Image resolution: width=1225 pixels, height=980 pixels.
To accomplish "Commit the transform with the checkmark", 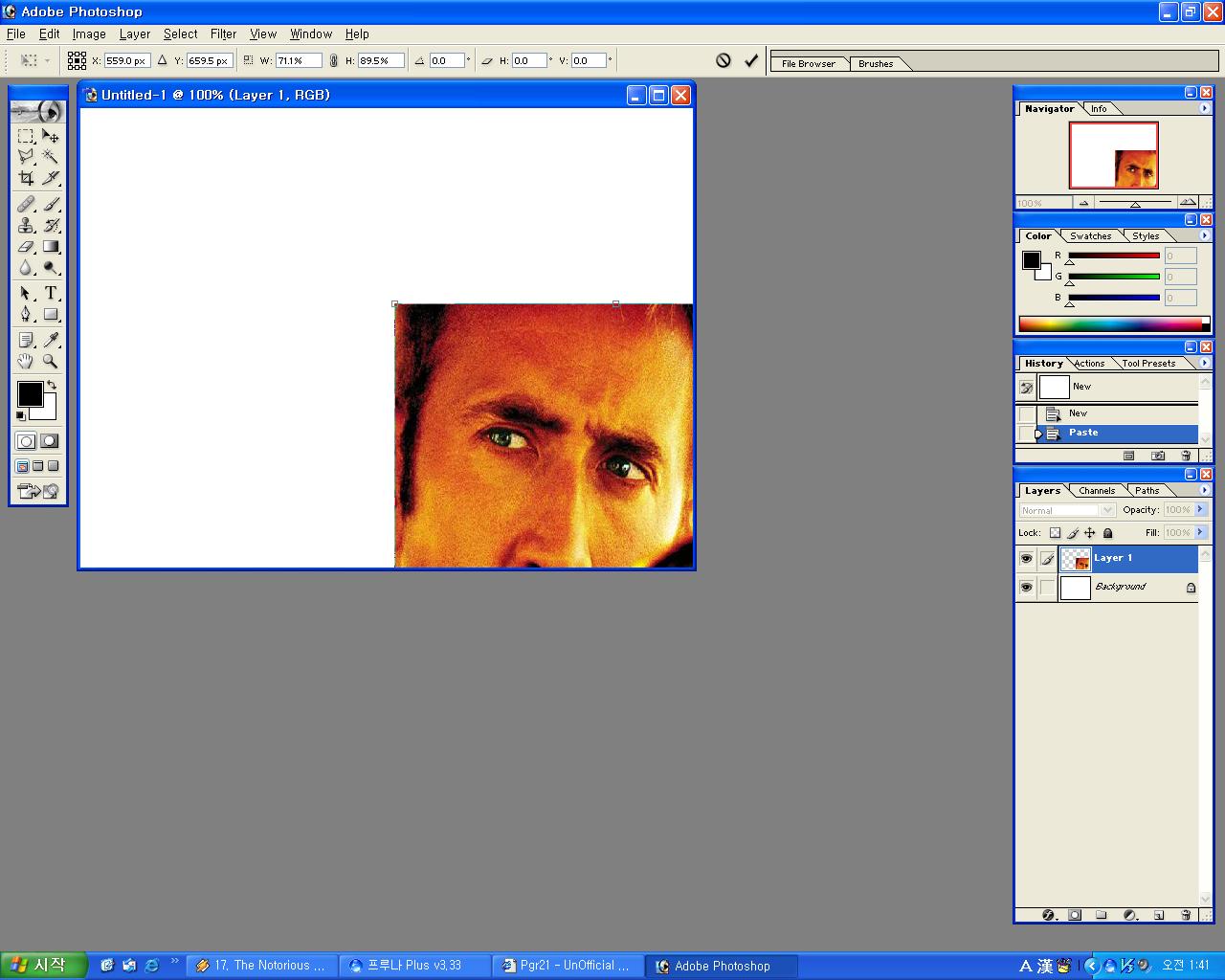I will pyautogui.click(x=751, y=60).
